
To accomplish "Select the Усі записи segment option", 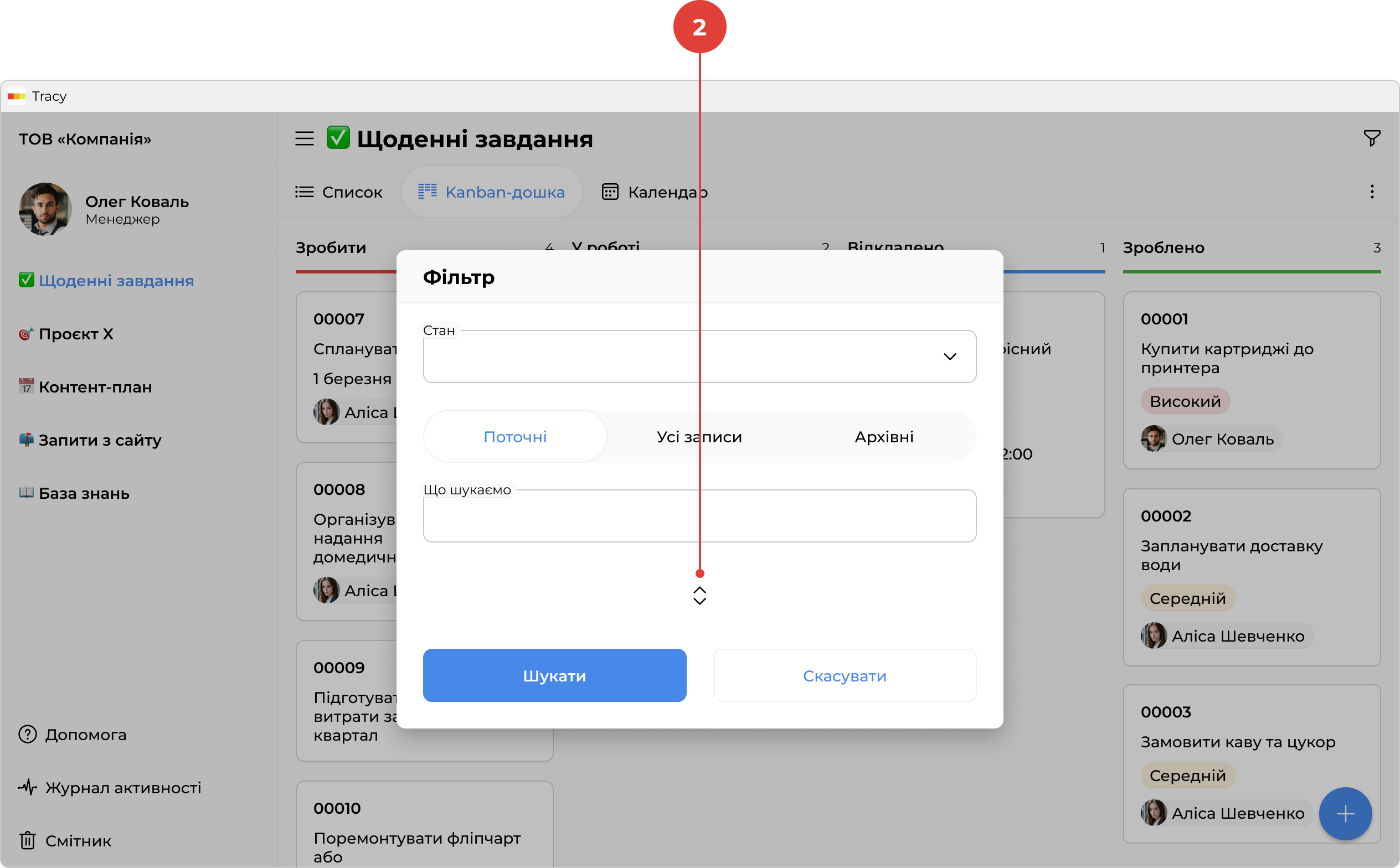I will 699,437.
